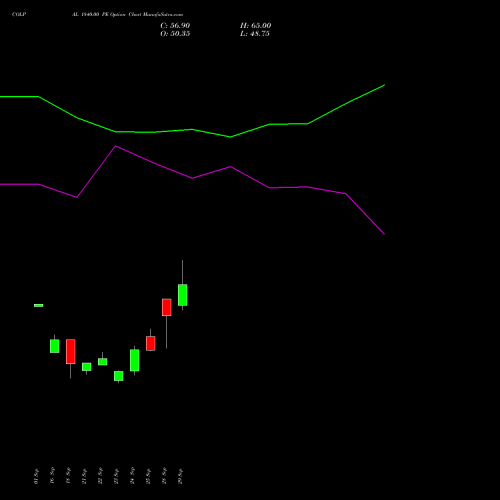Click the red candlestick for 25 Sep

pos(151,343)
